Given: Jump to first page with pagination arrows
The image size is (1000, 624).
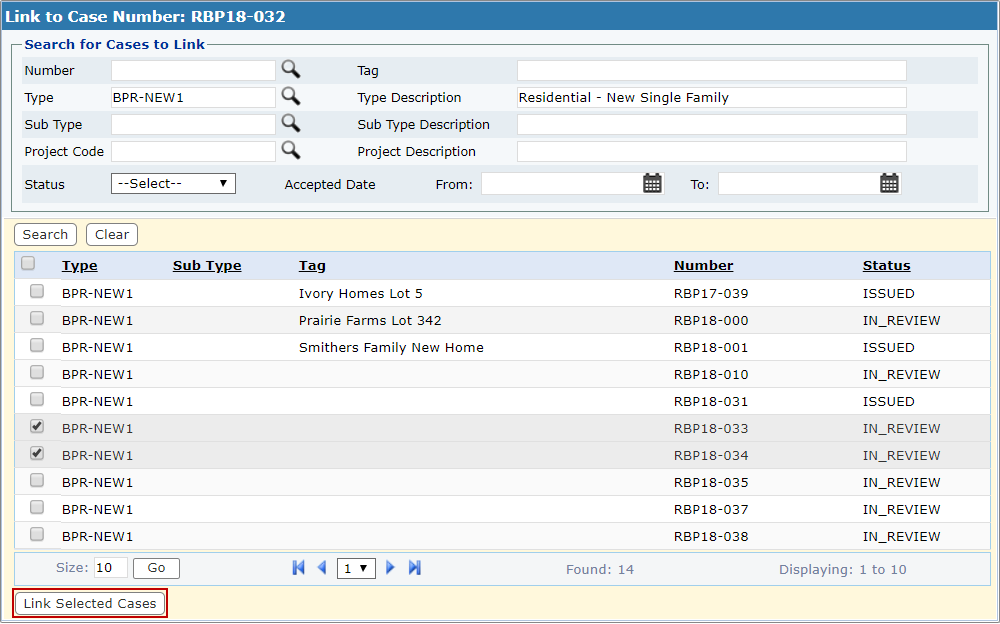Looking at the screenshot, I should coord(297,567).
